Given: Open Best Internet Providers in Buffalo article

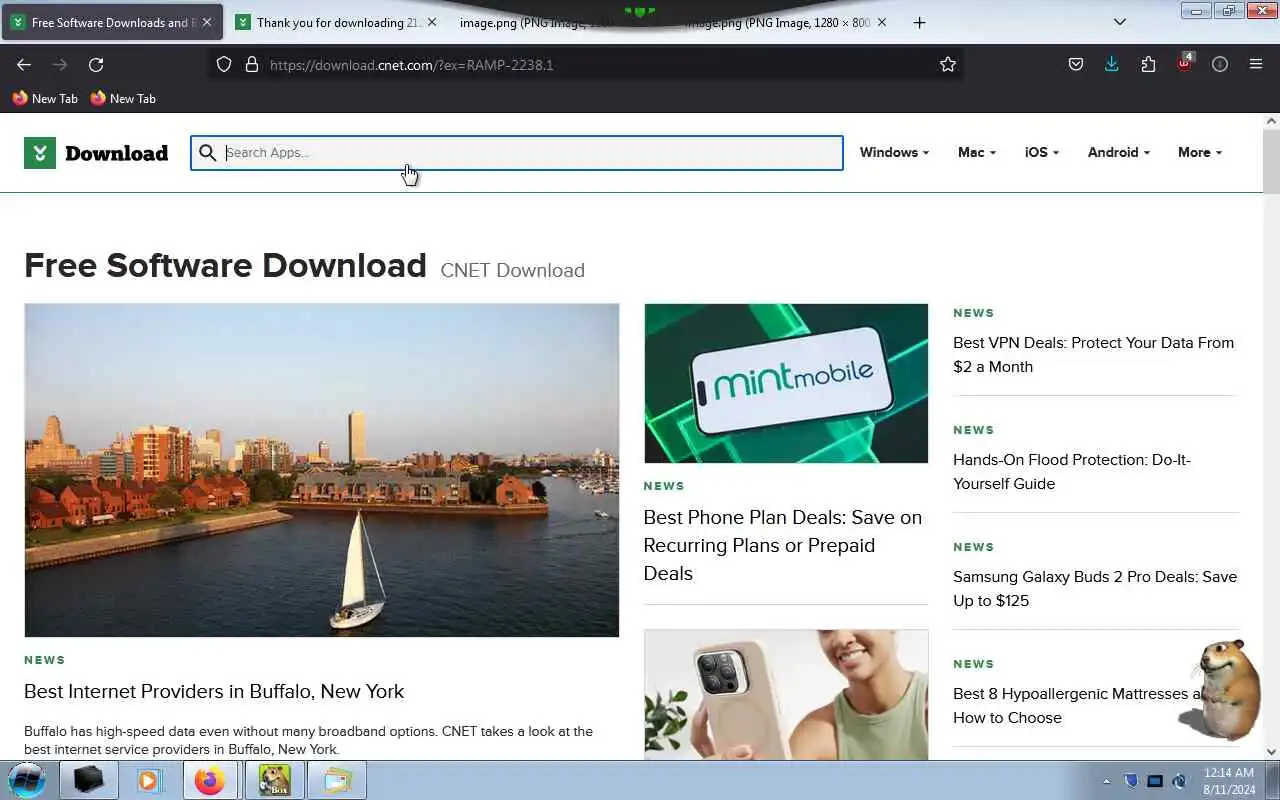Looking at the screenshot, I should click(214, 691).
